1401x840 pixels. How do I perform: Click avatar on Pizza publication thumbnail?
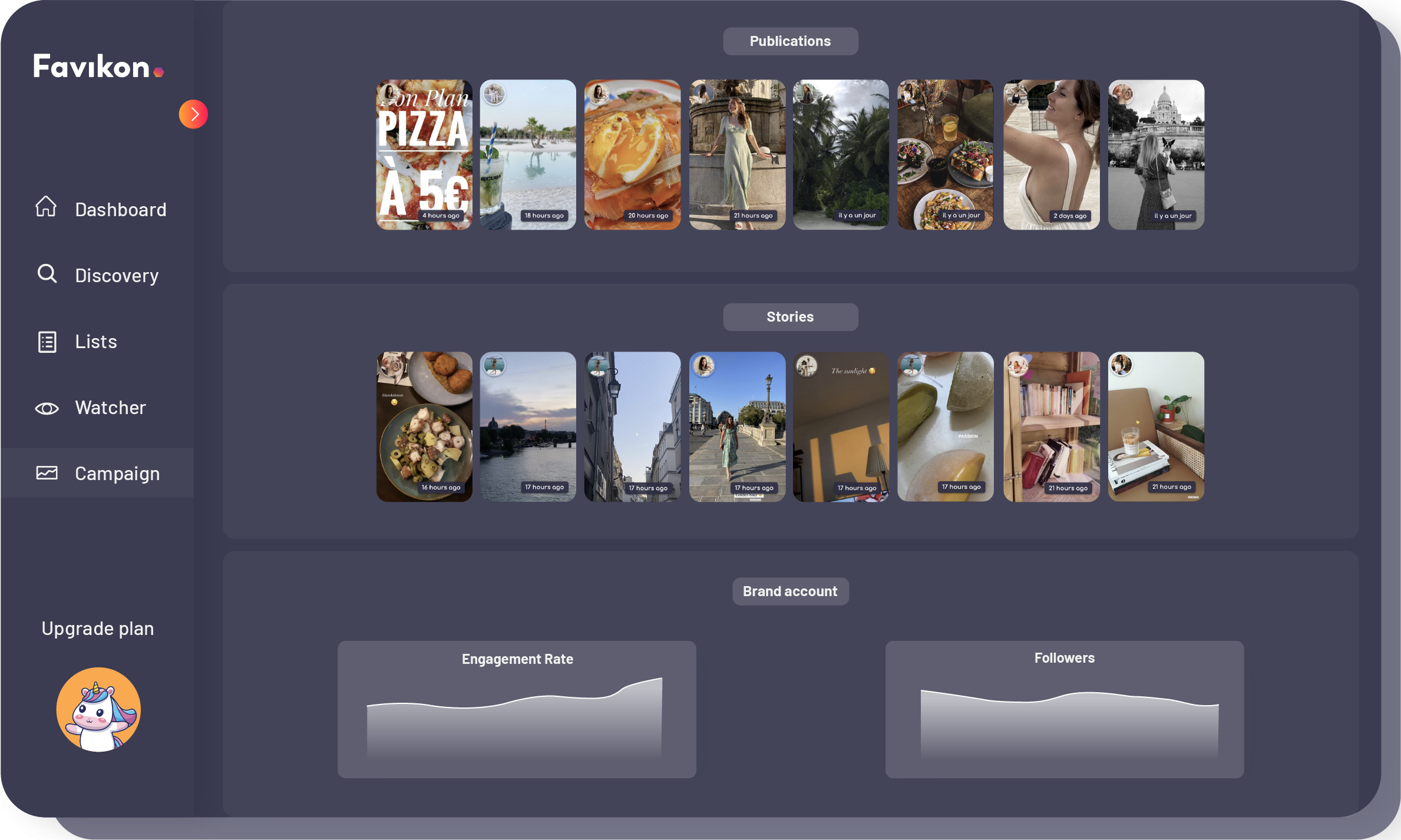click(389, 94)
